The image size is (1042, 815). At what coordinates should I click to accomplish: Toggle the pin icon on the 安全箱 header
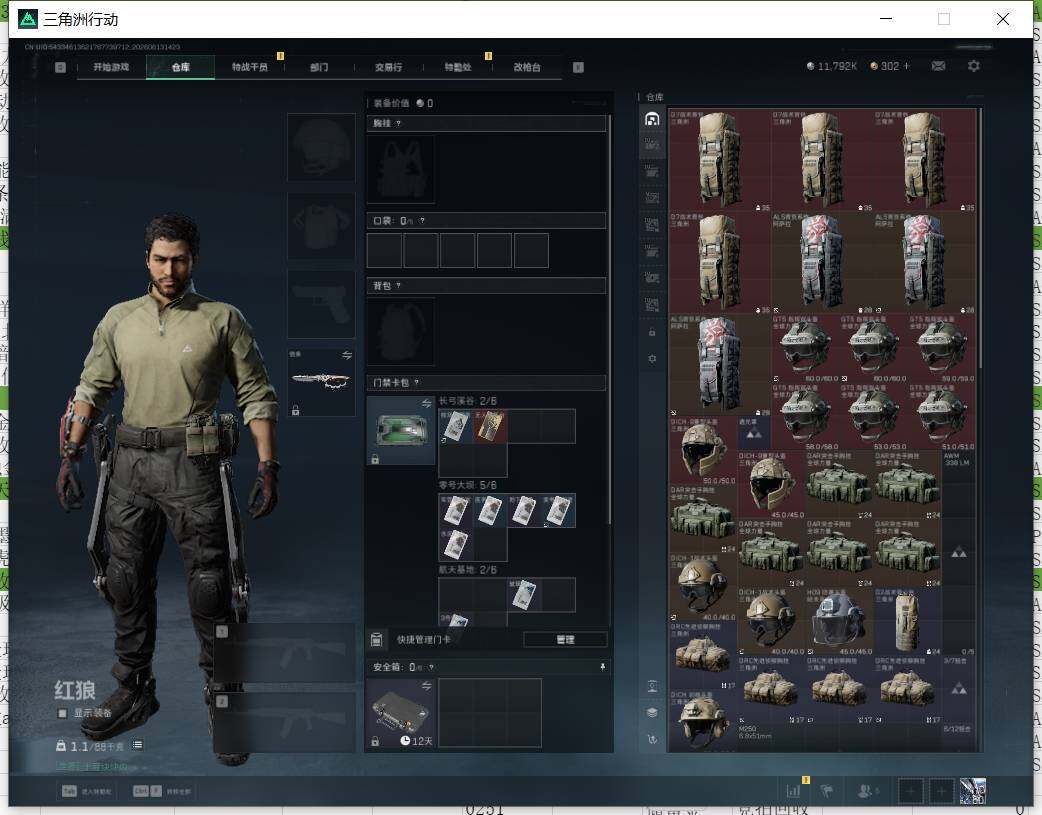602,667
